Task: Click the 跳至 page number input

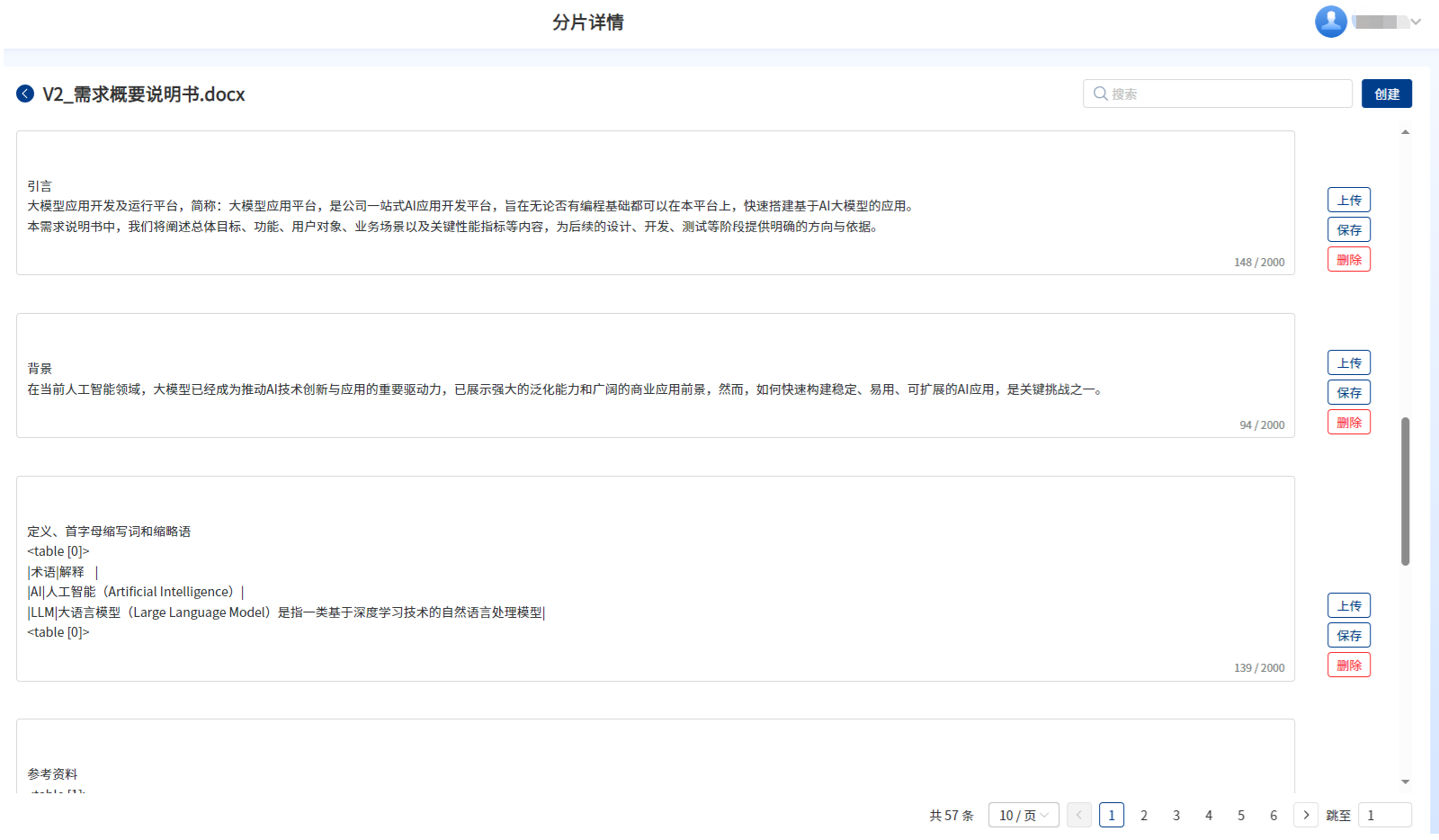Action: point(1384,815)
